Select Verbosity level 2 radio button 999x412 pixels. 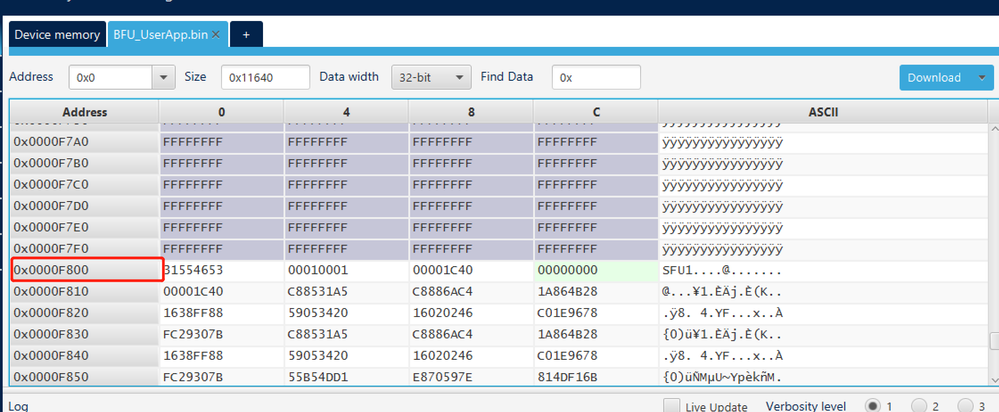pos(919,406)
